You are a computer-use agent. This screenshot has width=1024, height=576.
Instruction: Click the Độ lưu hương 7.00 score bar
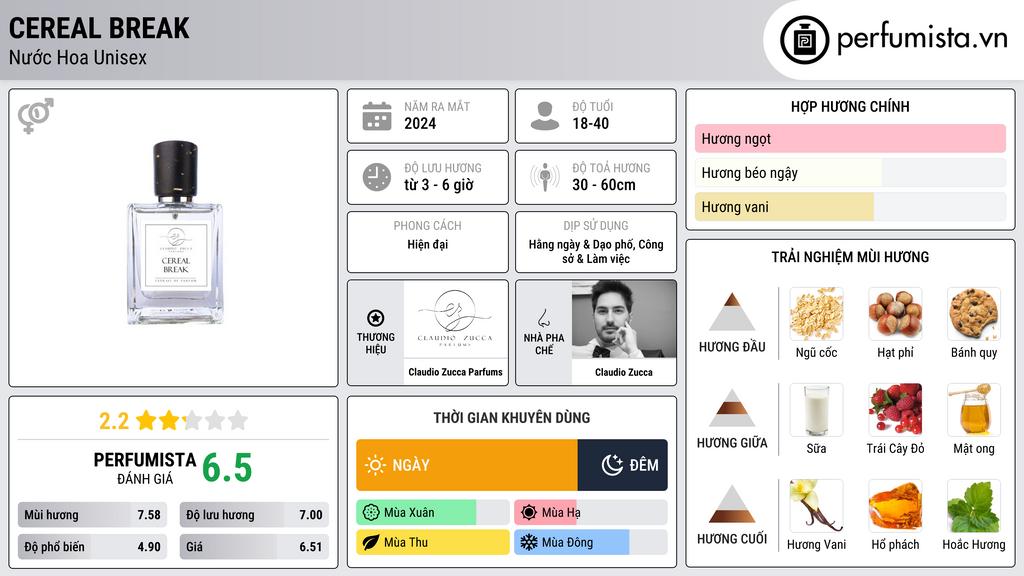pos(254,515)
